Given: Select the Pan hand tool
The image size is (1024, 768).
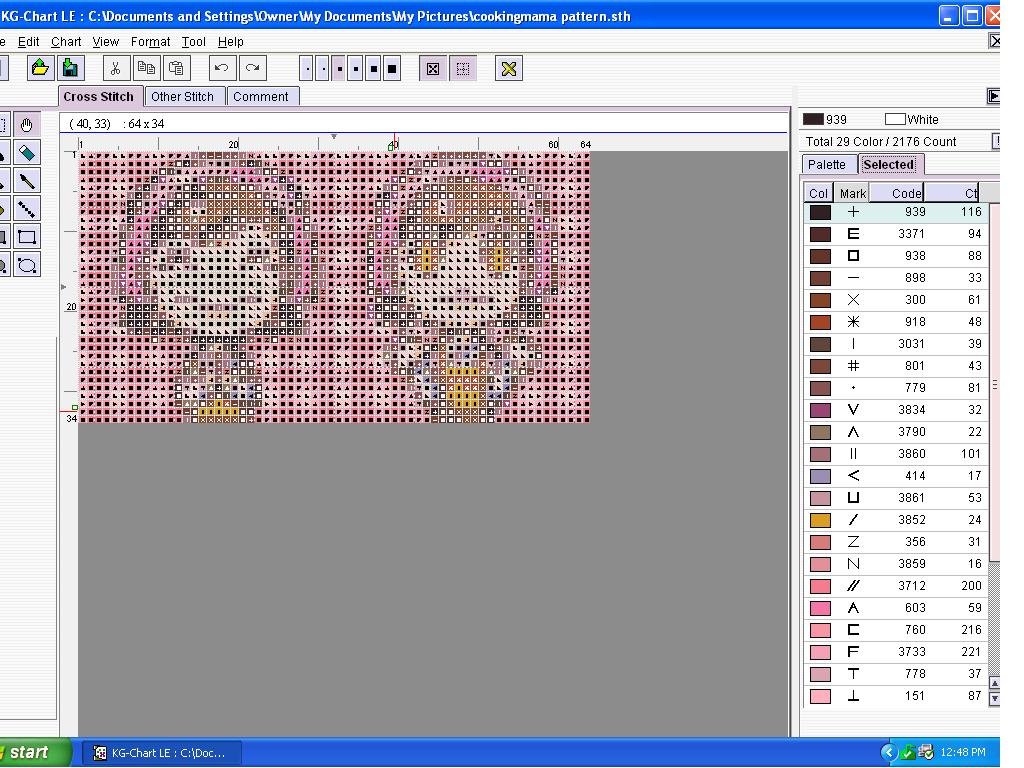Looking at the screenshot, I should click(26, 123).
